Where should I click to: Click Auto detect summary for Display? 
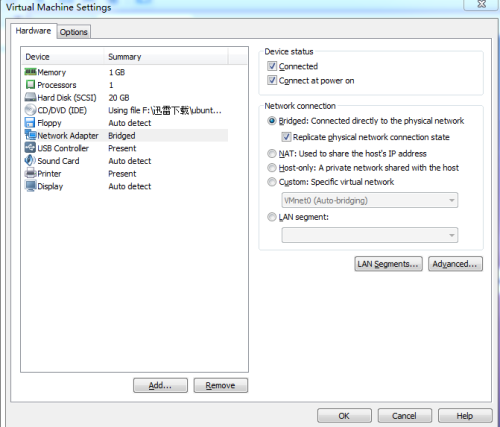point(130,186)
